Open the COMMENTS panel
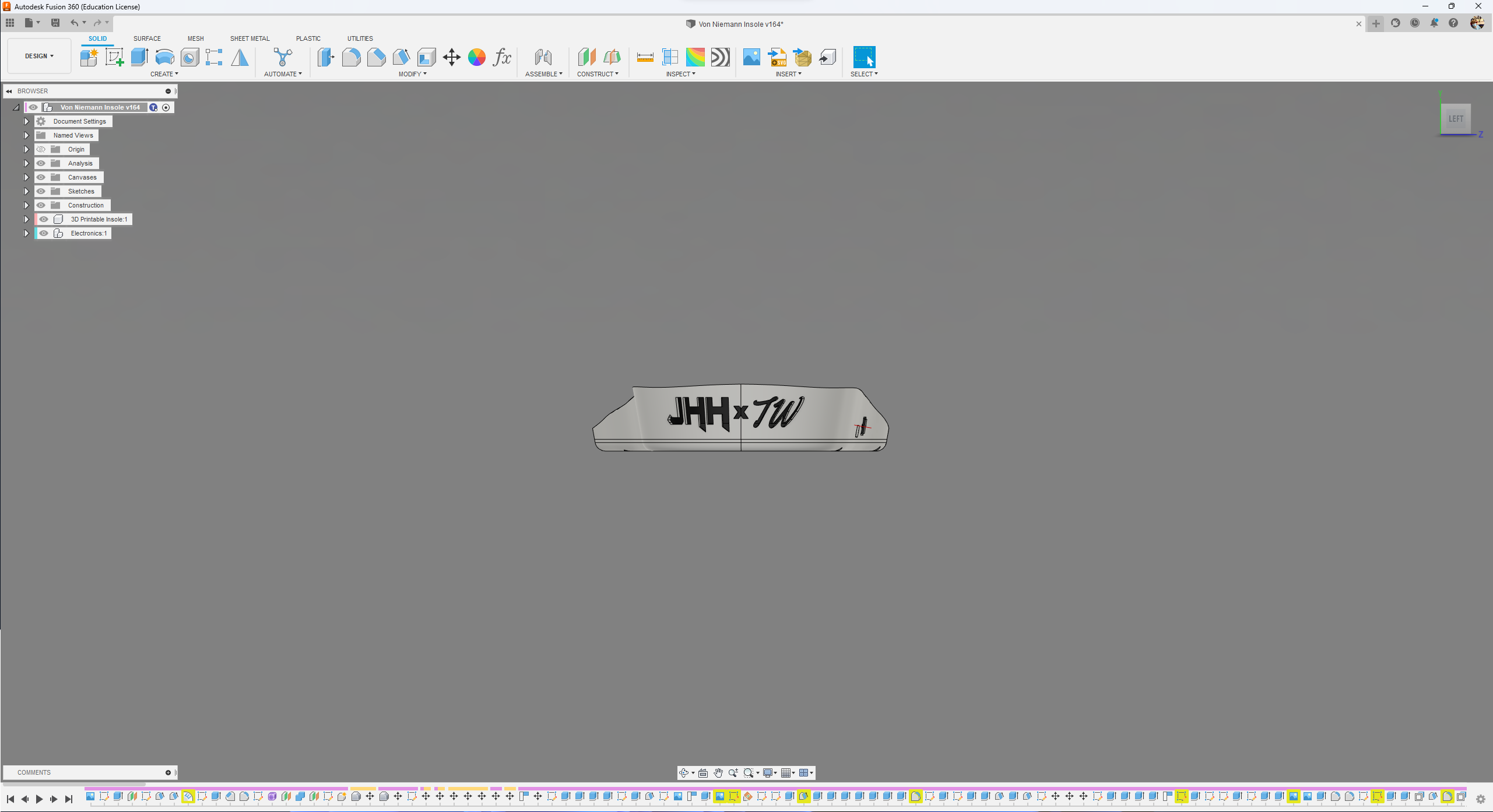Viewport: 1493px width, 812px height. click(34, 772)
